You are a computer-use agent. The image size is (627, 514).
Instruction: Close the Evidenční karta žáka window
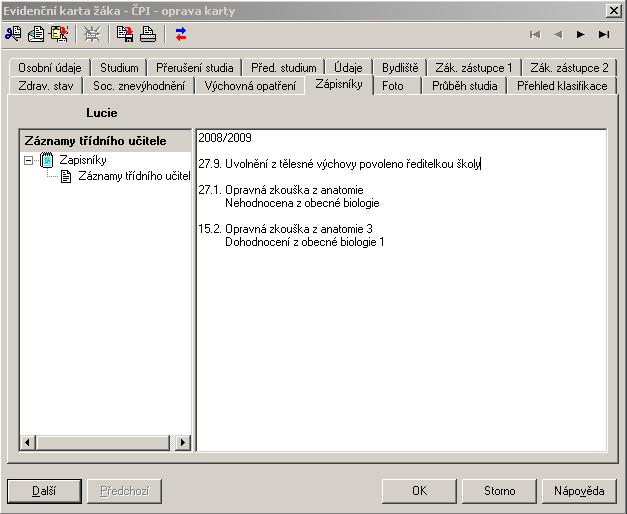(614, 10)
